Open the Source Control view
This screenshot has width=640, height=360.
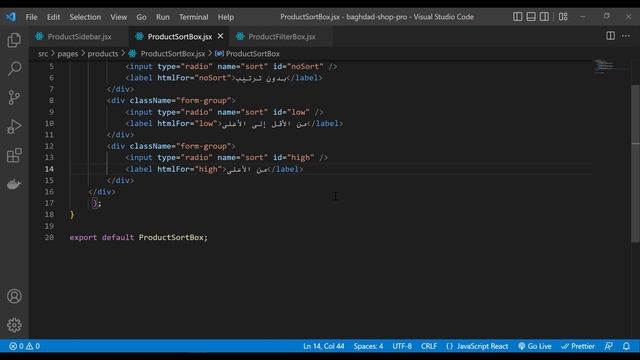14,98
